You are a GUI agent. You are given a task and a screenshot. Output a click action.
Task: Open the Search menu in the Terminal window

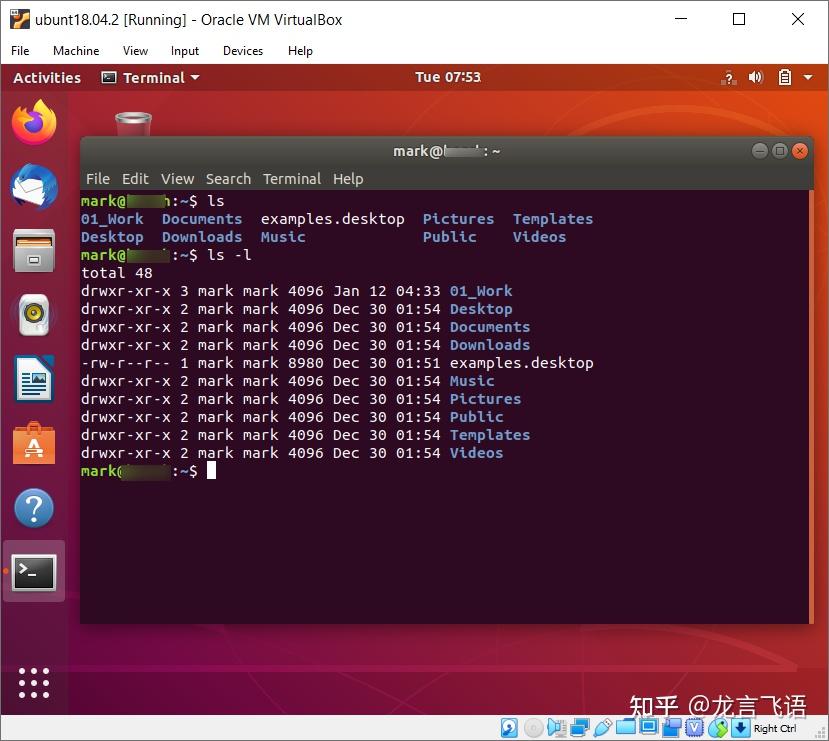(x=228, y=179)
